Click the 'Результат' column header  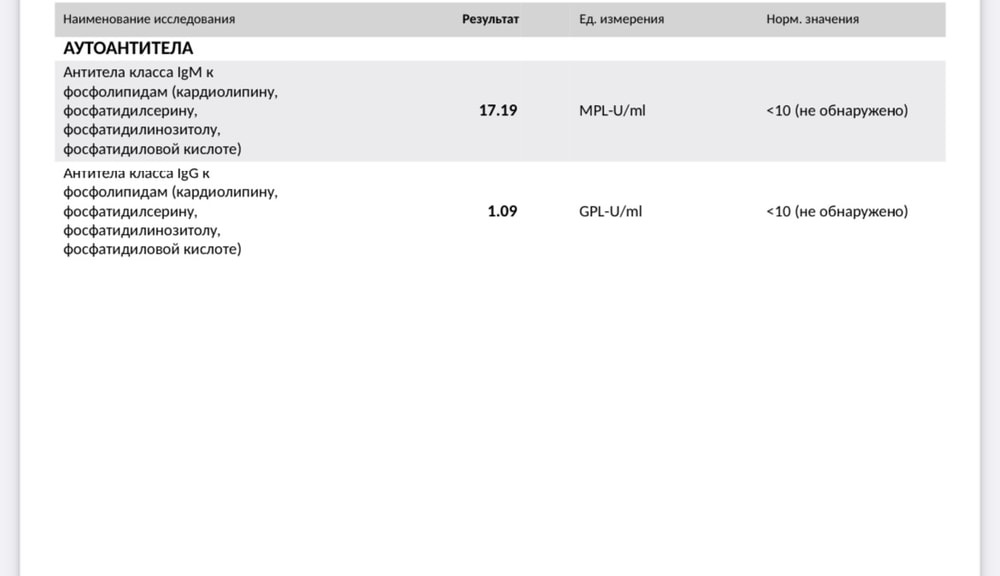pos(490,19)
